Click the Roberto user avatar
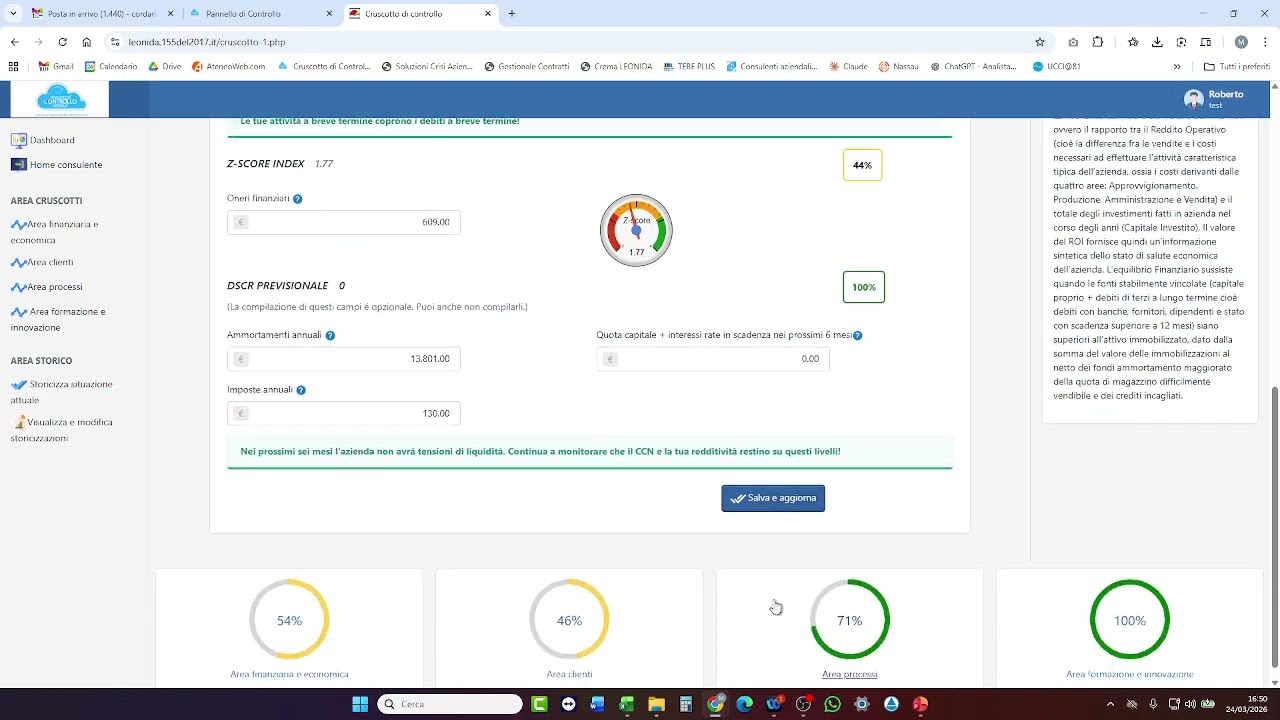This screenshot has width=1280, height=720. [1193, 99]
